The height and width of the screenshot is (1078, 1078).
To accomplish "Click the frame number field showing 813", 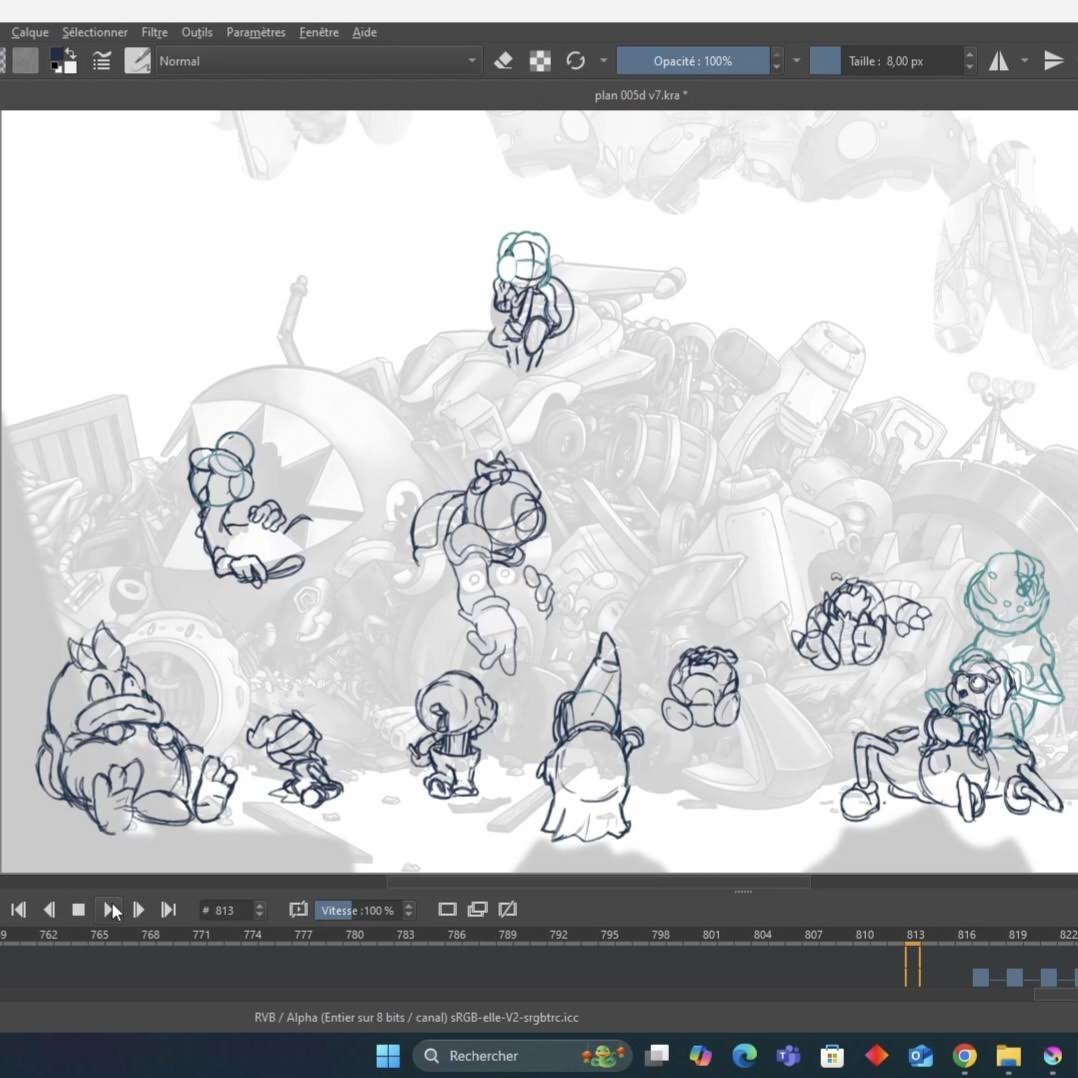I will pyautogui.click(x=225, y=910).
